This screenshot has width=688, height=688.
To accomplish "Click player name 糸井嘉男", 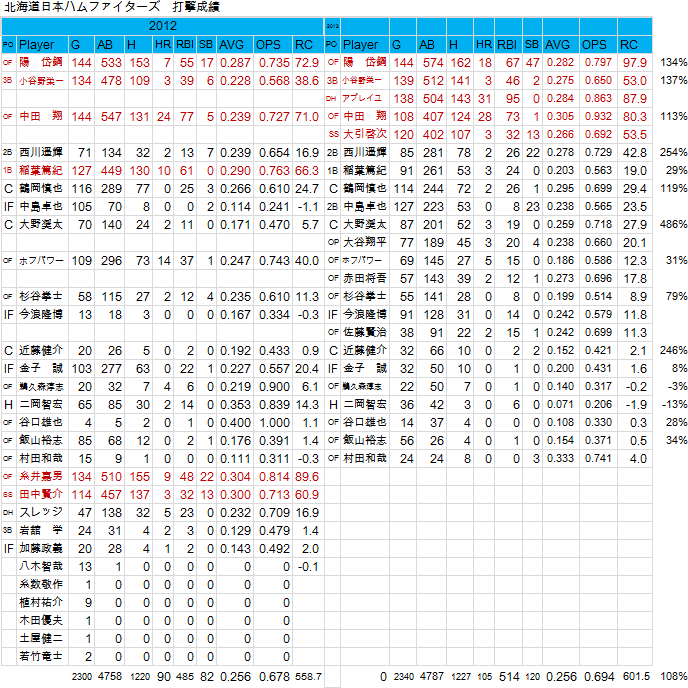I will tap(41, 477).
